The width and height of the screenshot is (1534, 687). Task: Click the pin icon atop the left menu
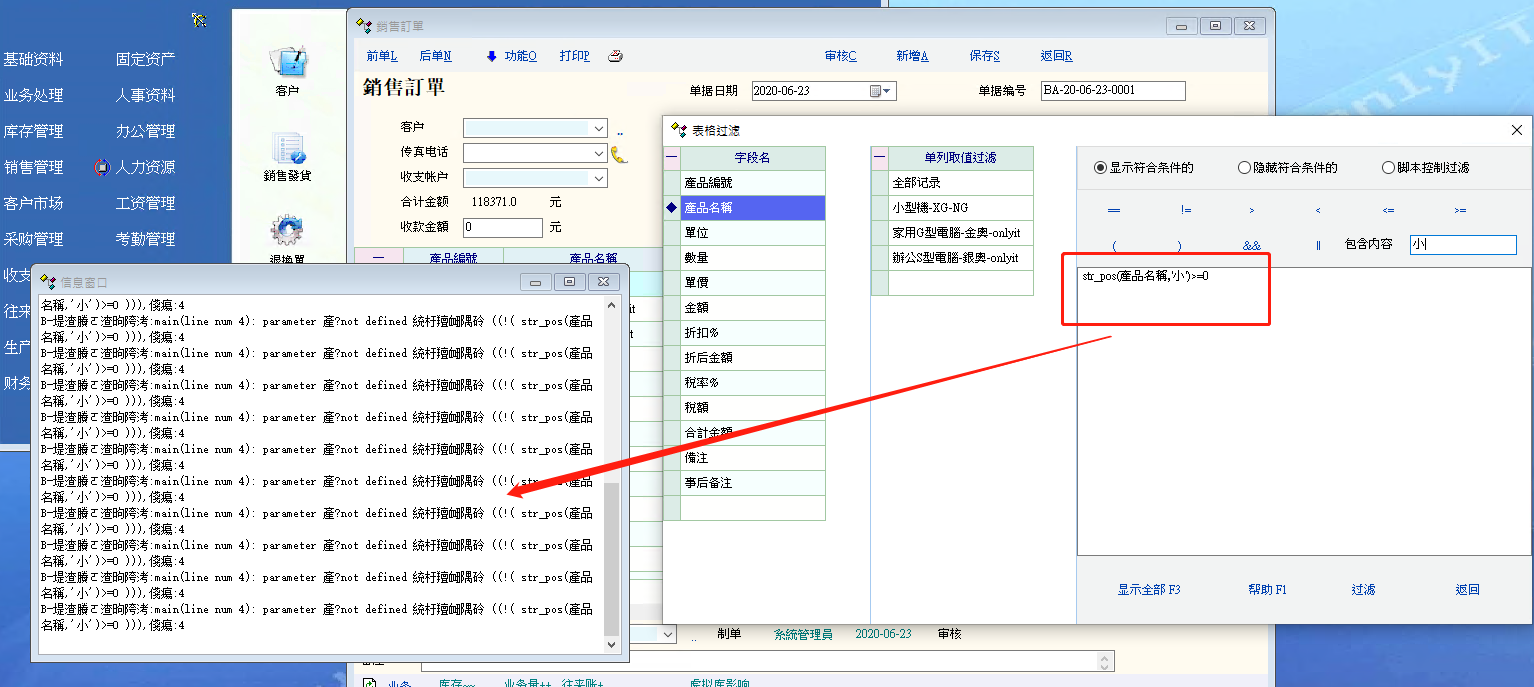[x=199, y=20]
